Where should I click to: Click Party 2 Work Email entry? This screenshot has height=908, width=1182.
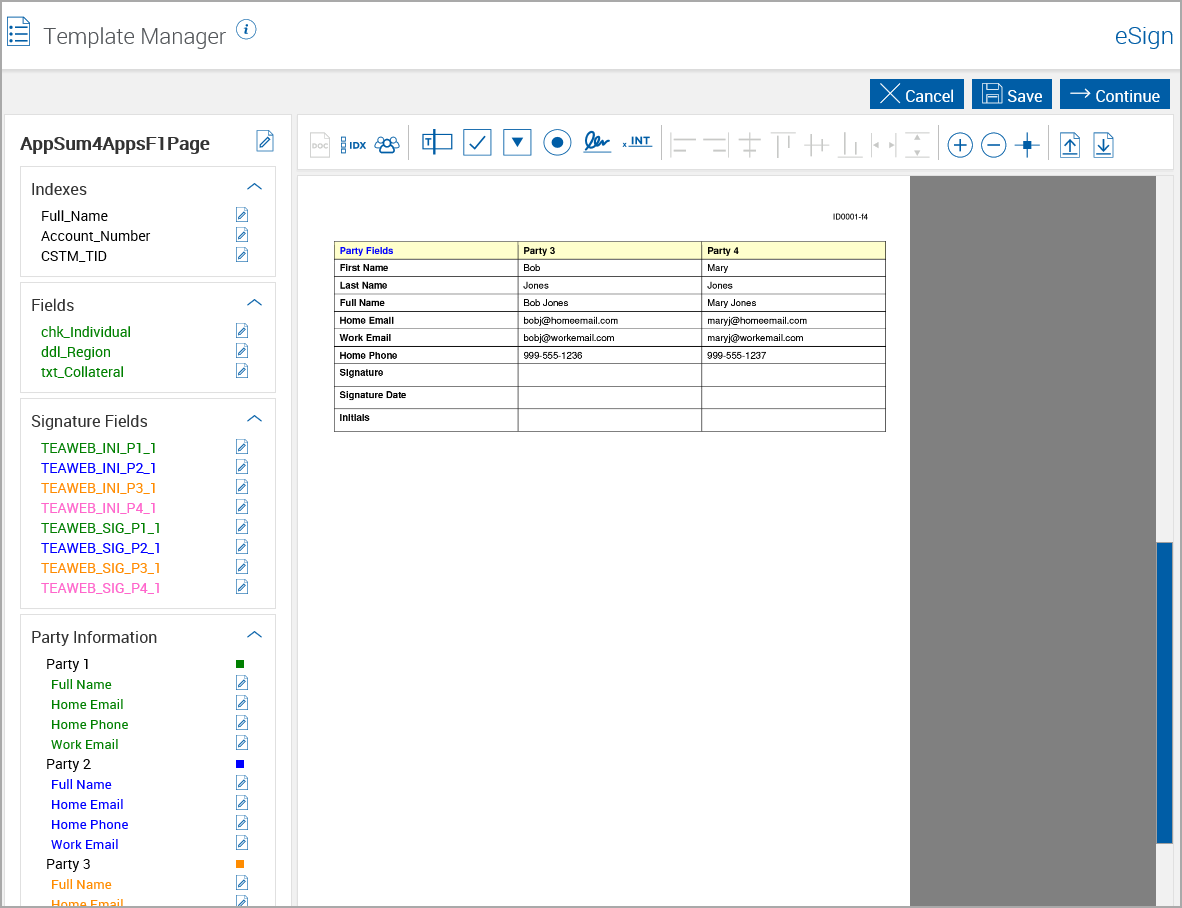click(x=84, y=845)
